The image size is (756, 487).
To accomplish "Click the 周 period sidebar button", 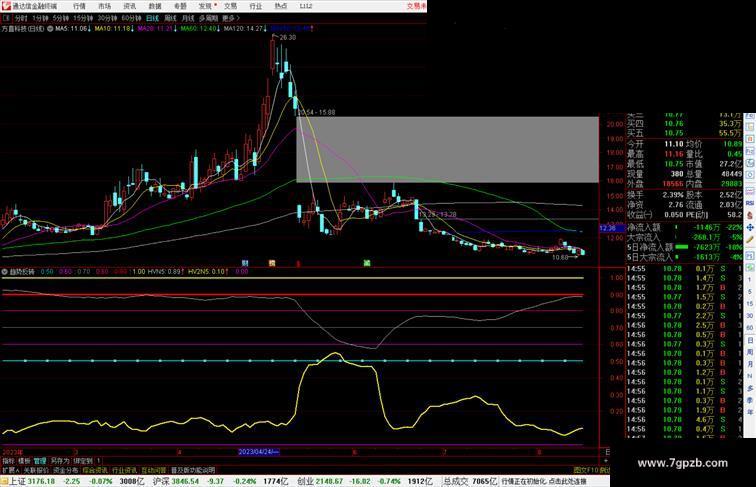I will 750,352.
